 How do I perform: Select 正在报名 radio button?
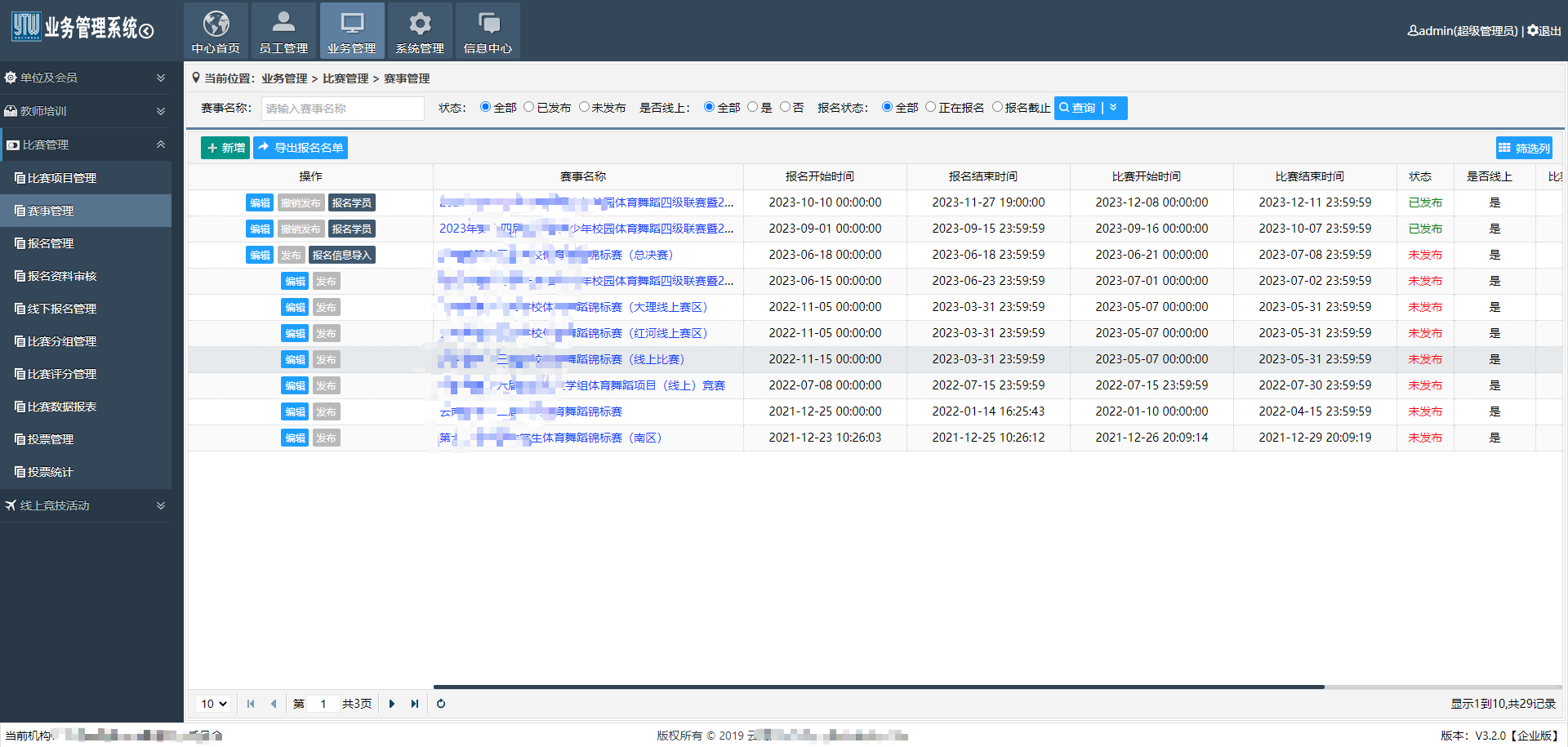click(x=930, y=107)
